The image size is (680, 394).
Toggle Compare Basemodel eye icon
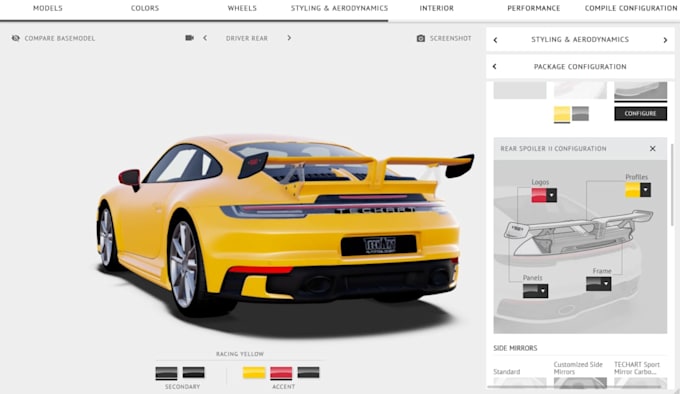click(x=16, y=38)
